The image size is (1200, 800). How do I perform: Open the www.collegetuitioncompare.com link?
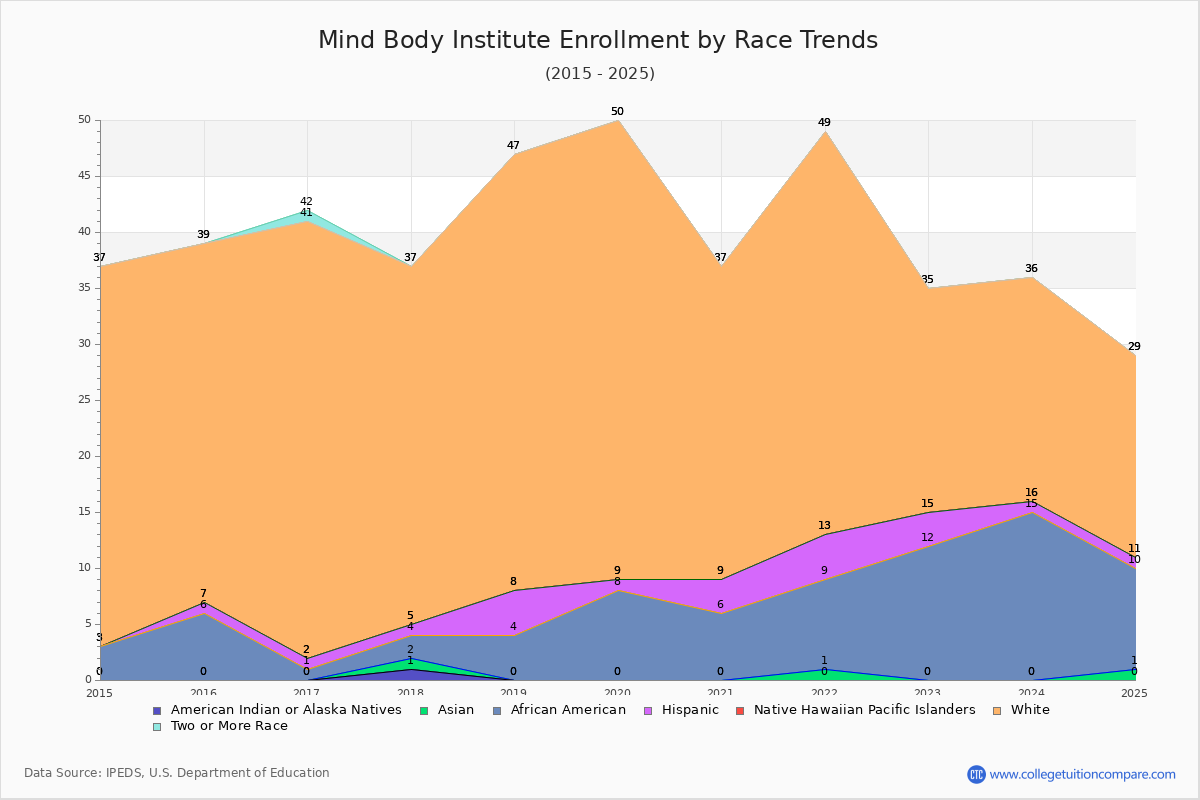tap(1083, 774)
